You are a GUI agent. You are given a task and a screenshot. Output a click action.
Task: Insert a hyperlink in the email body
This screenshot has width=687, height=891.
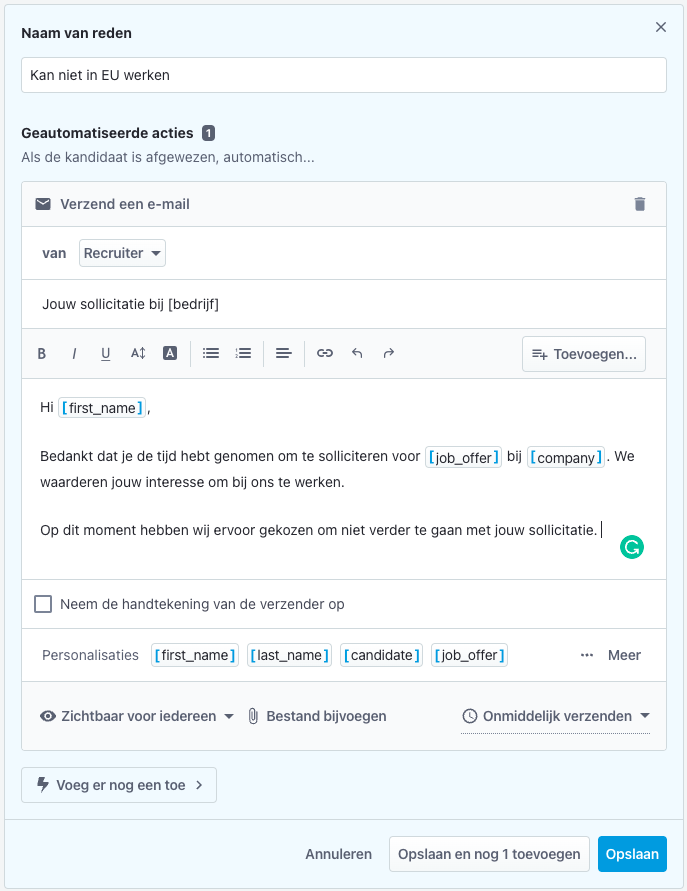325,353
